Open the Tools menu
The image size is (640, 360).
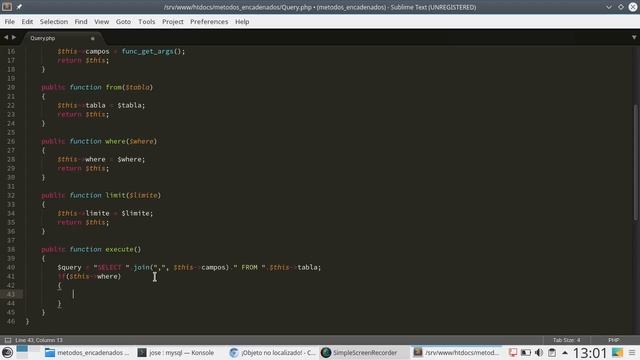coord(147,22)
